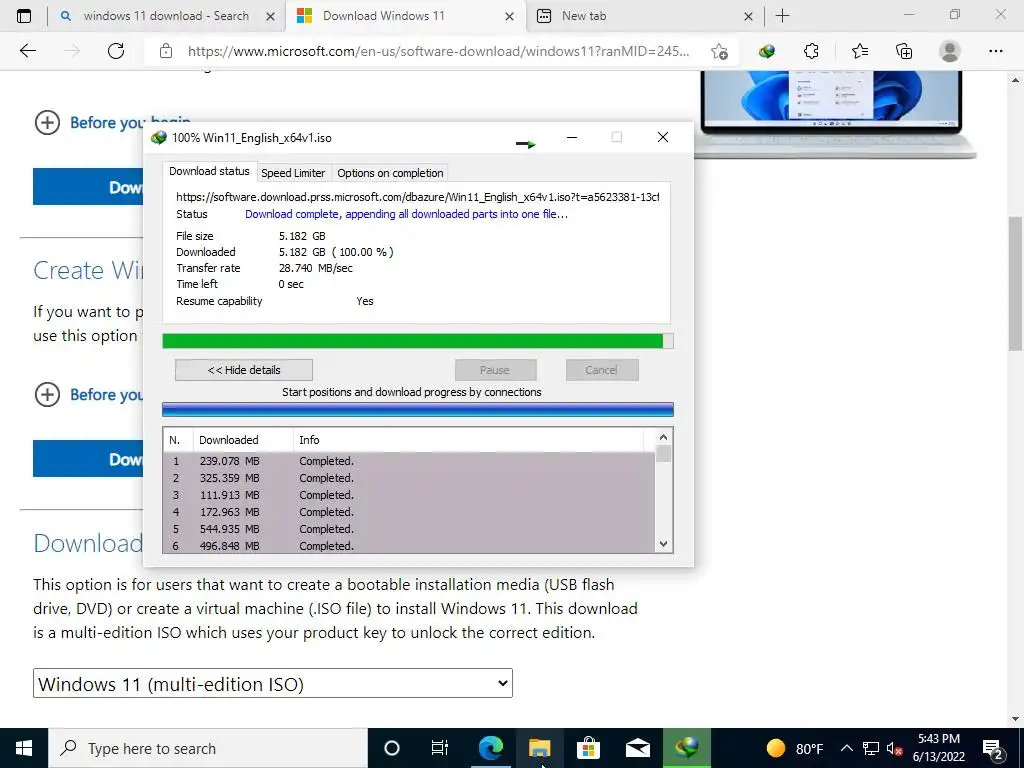Click the green download progress bar

click(417, 341)
